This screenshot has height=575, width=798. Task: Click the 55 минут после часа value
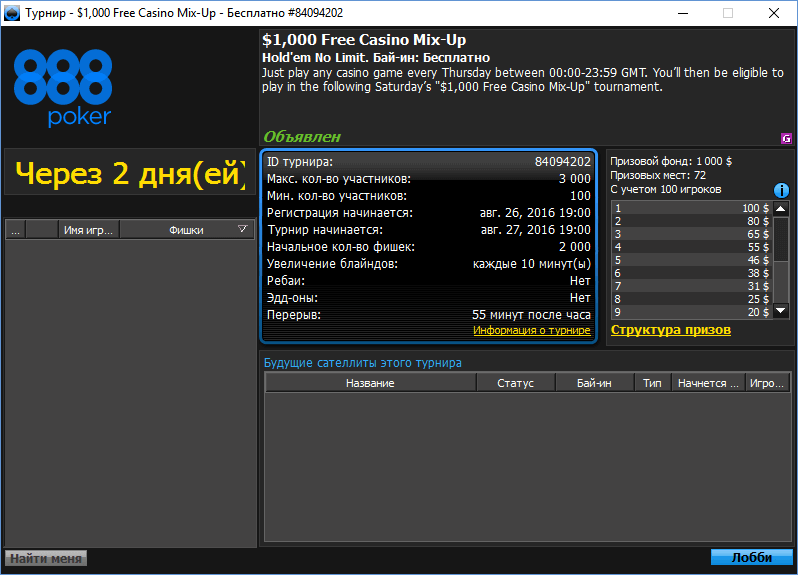(x=531, y=314)
